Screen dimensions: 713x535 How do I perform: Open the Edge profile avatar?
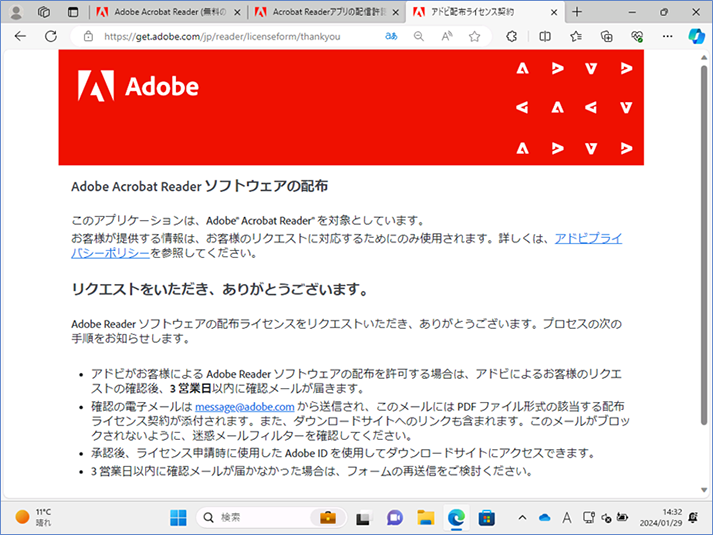coord(16,12)
